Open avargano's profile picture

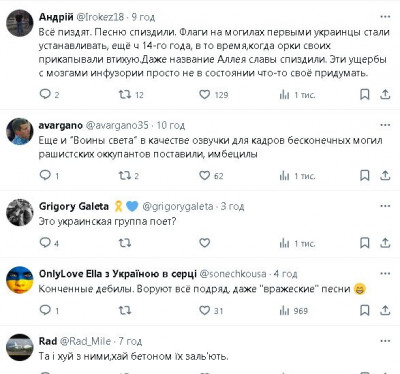click(20, 131)
